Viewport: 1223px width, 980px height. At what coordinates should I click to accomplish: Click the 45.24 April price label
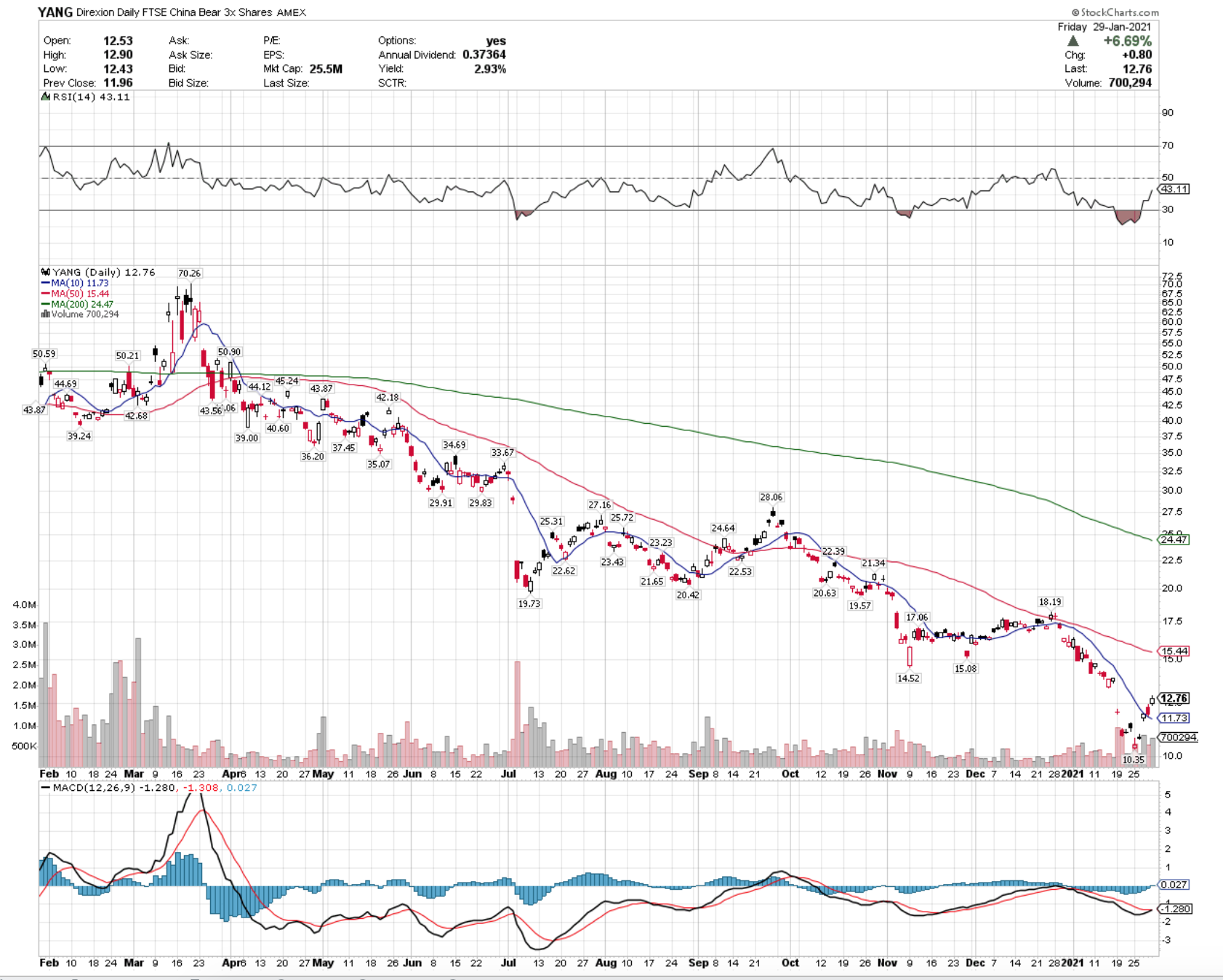(x=287, y=381)
